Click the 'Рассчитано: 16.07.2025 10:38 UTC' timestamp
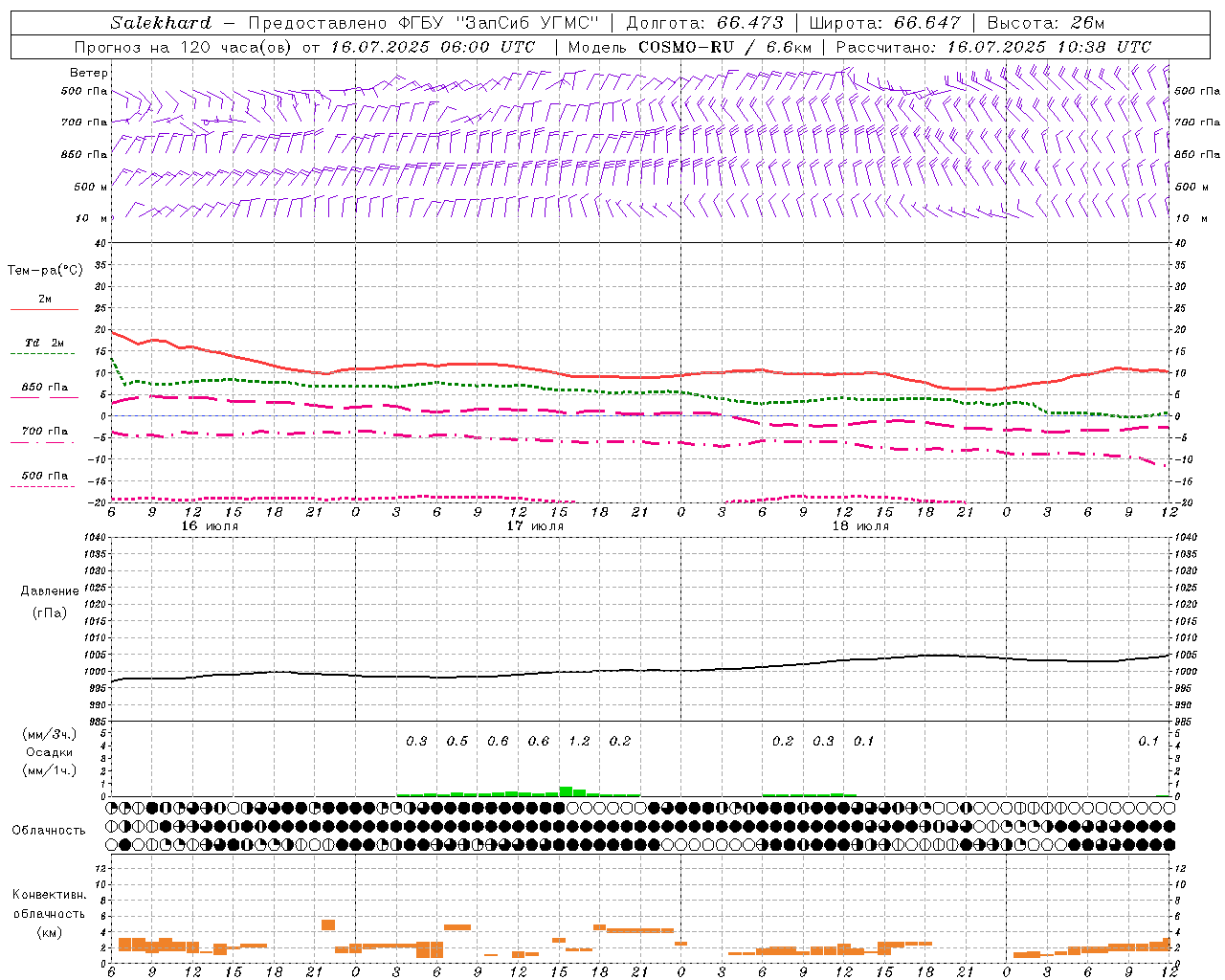This screenshot has width=1225, height=980. [993, 47]
